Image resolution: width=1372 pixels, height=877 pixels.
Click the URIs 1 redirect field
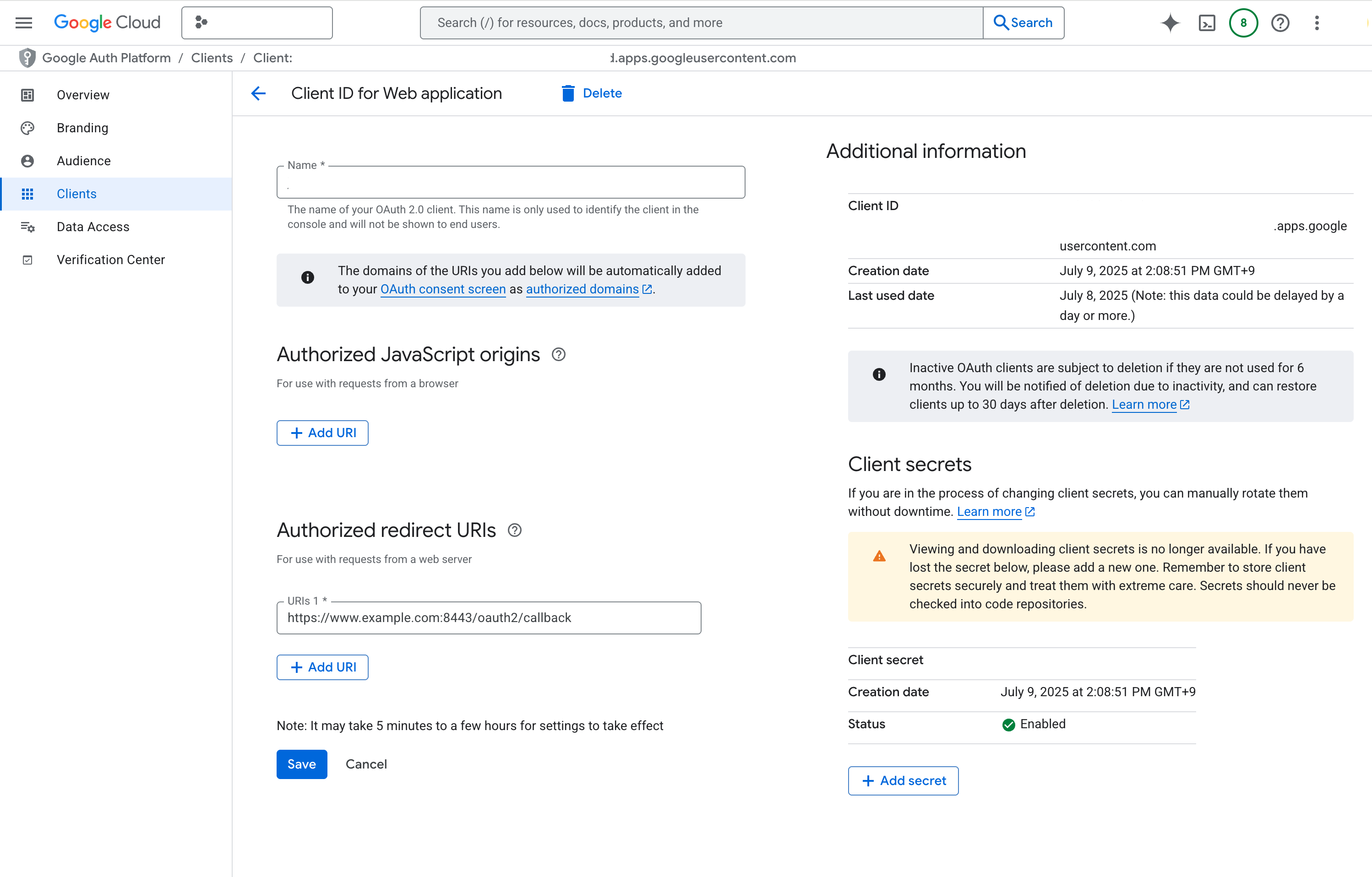488,618
